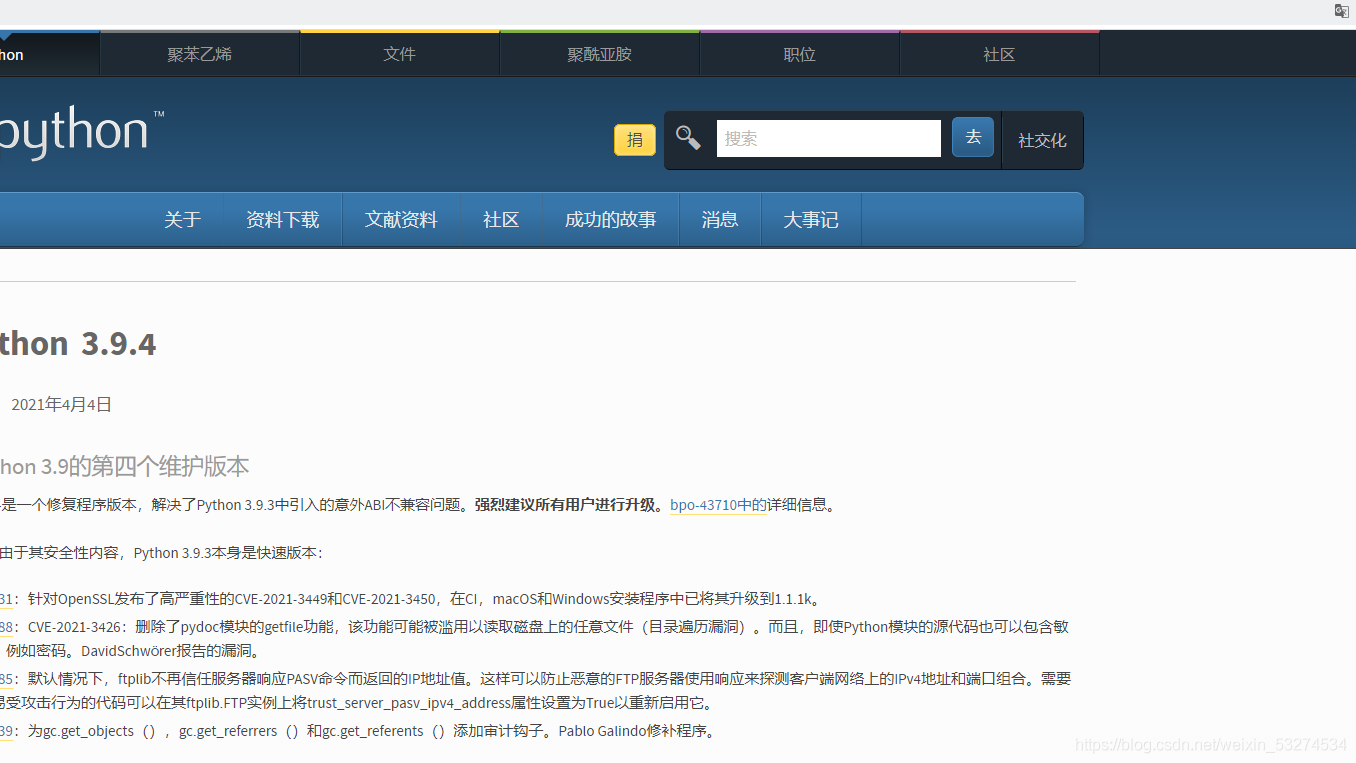Open the 聚苯乙烯 top tab

pos(200,54)
